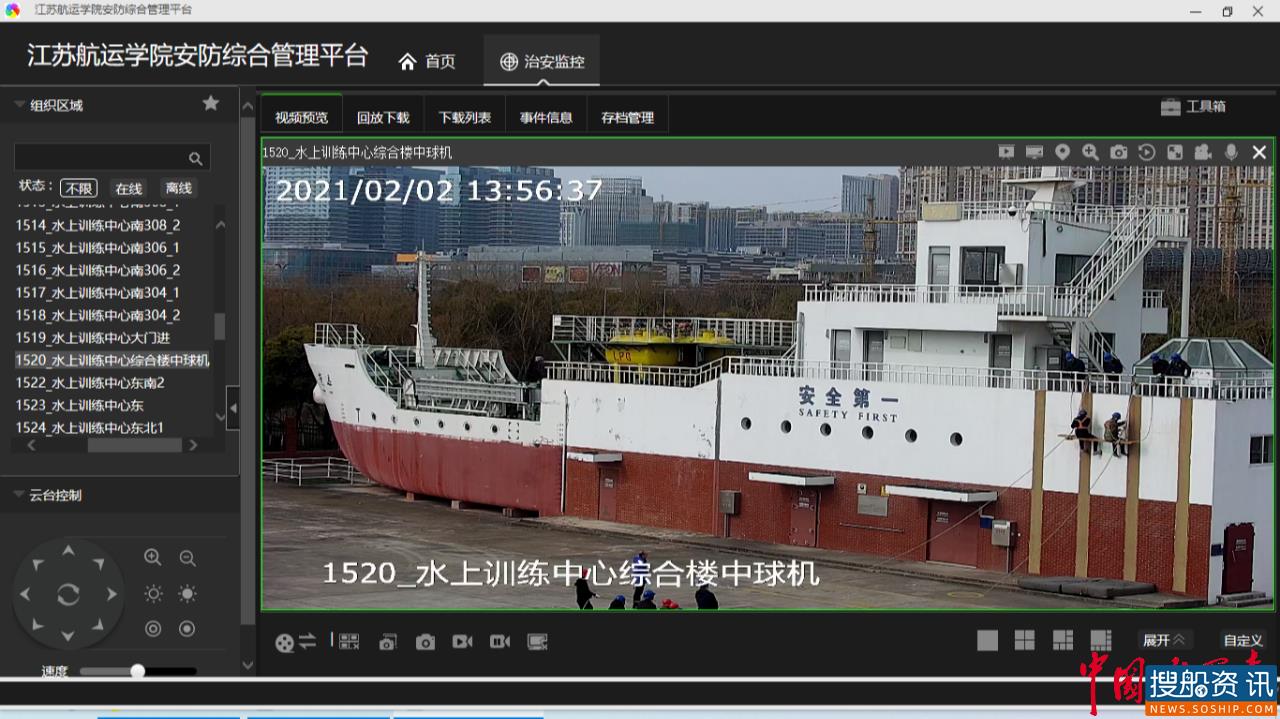Zoom in with the PTZ control
This screenshot has width=1280, height=719.
(152, 558)
